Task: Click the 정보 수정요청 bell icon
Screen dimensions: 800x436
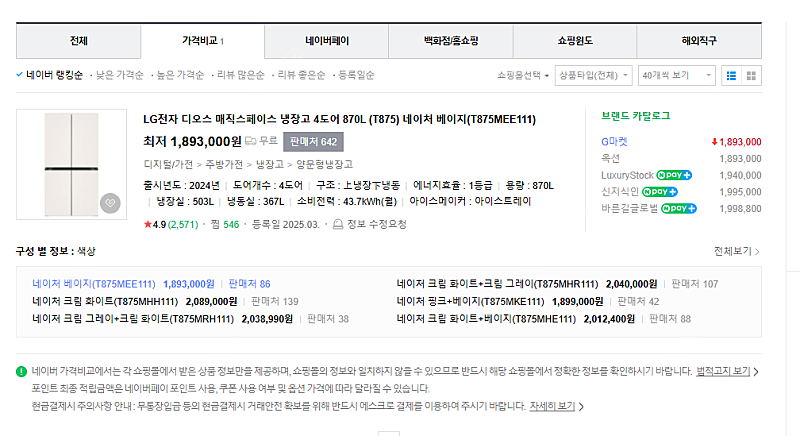Action: pos(338,224)
